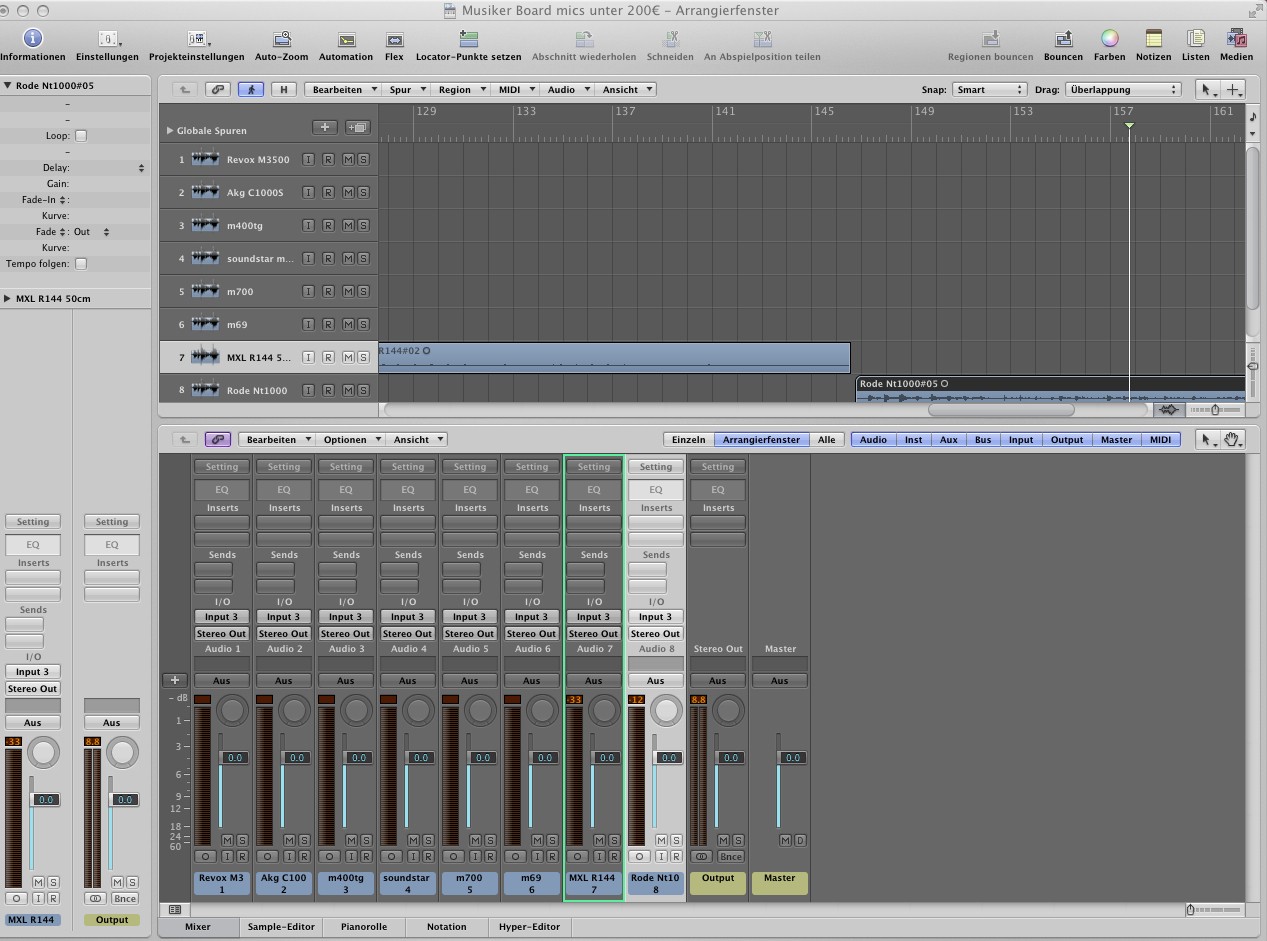Viewport: 1267px width, 941px height.
Task: Click Locator-Punkte setzen icon
Action: point(468,39)
